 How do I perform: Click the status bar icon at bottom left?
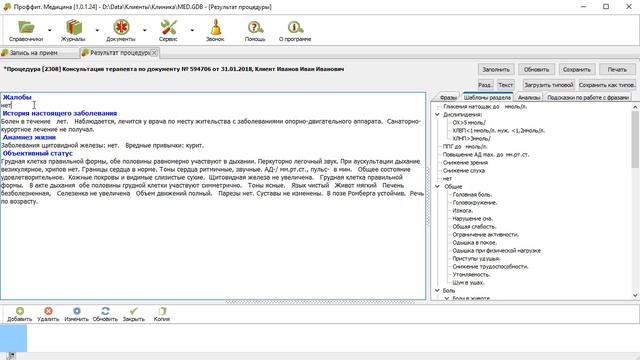(x=11, y=356)
